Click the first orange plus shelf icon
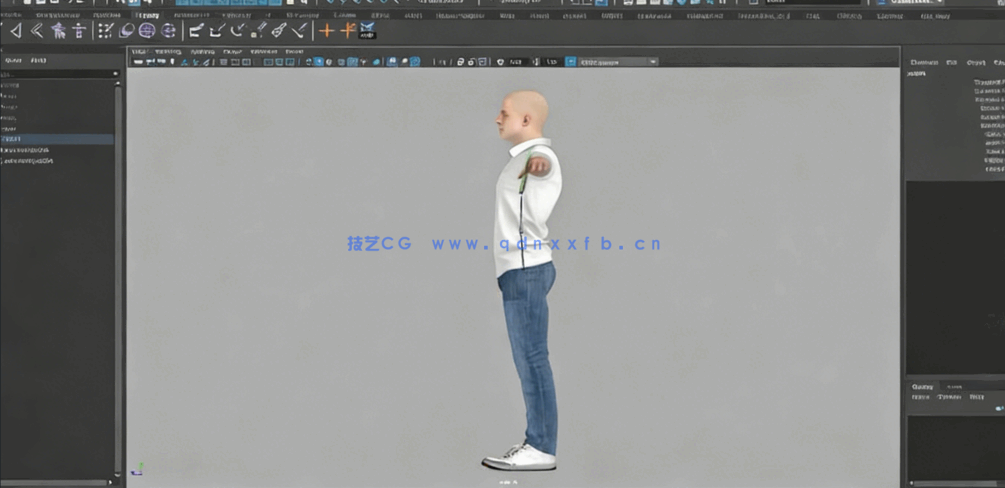1005x488 pixels. [x=326, y=31]
